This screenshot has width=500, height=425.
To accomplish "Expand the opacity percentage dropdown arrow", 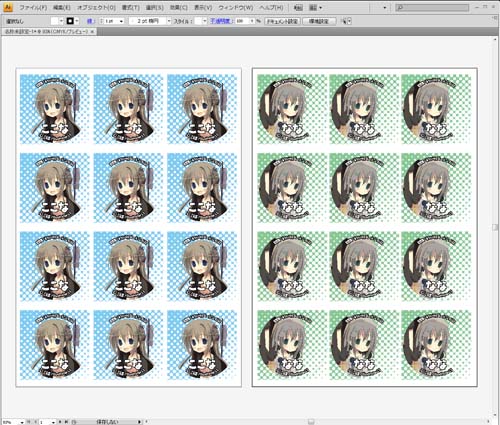I will [252, 21].
